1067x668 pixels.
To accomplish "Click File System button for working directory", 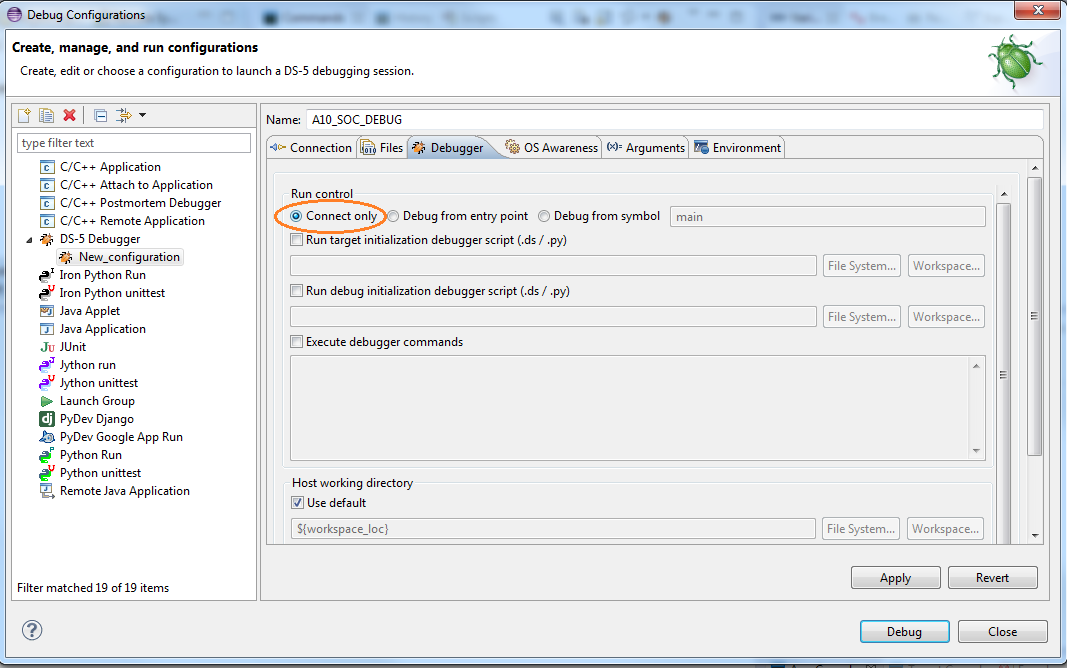I will tap(861, 529).
